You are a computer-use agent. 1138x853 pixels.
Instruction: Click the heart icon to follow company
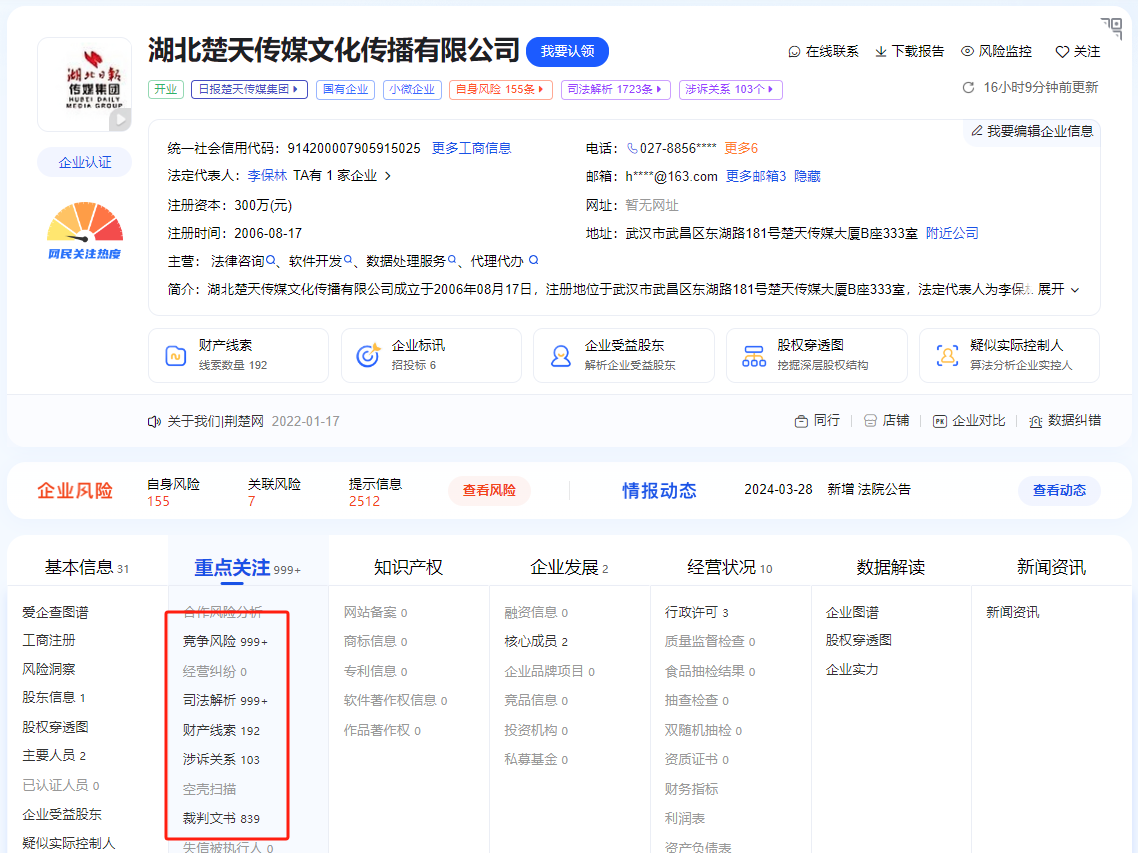coord(1062,52)
